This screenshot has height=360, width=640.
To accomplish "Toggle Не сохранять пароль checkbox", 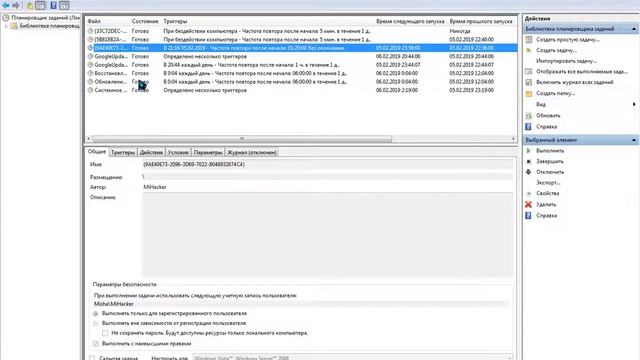I will click(105, 333).
